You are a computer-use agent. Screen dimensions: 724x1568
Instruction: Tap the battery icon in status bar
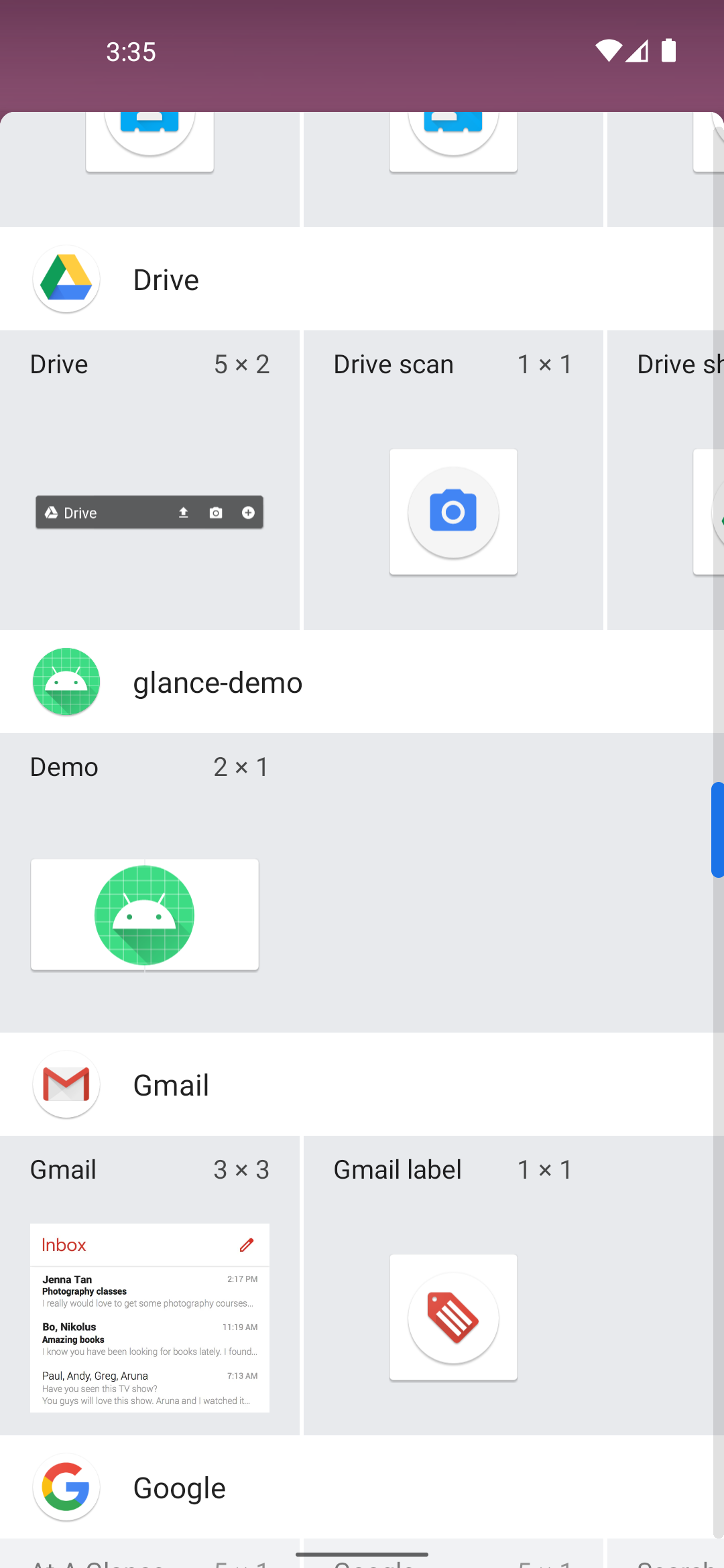point(668,51)
